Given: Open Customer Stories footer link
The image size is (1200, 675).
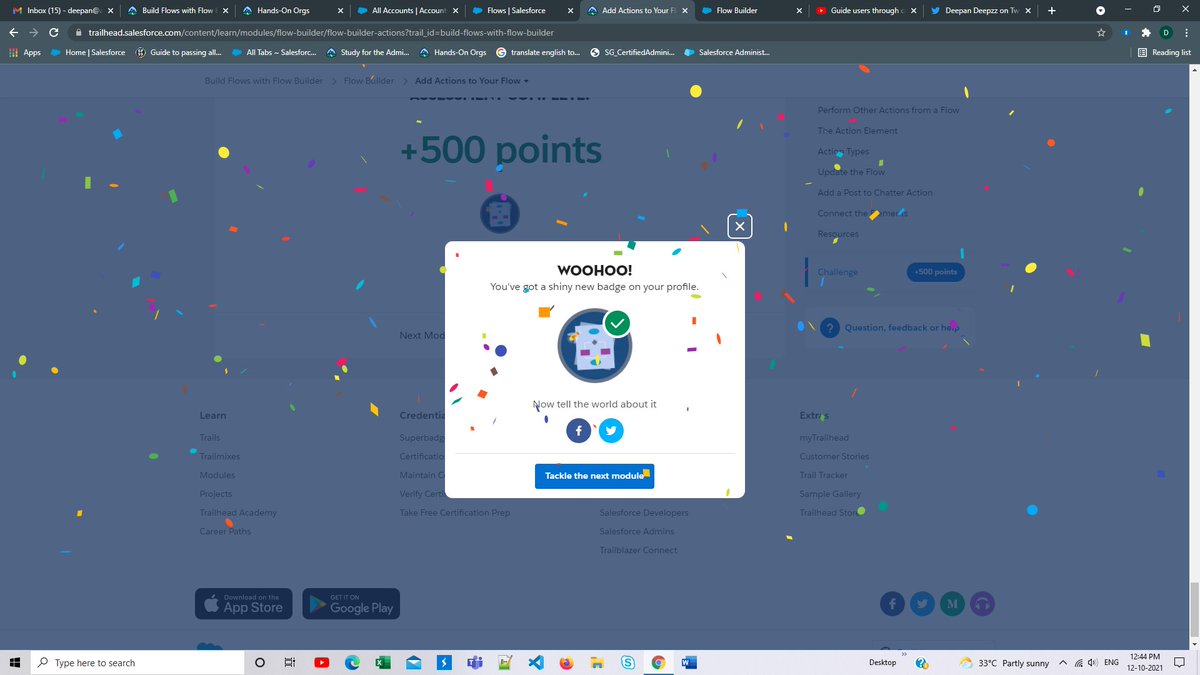Looking at the screenshot, I should (834, 456).
